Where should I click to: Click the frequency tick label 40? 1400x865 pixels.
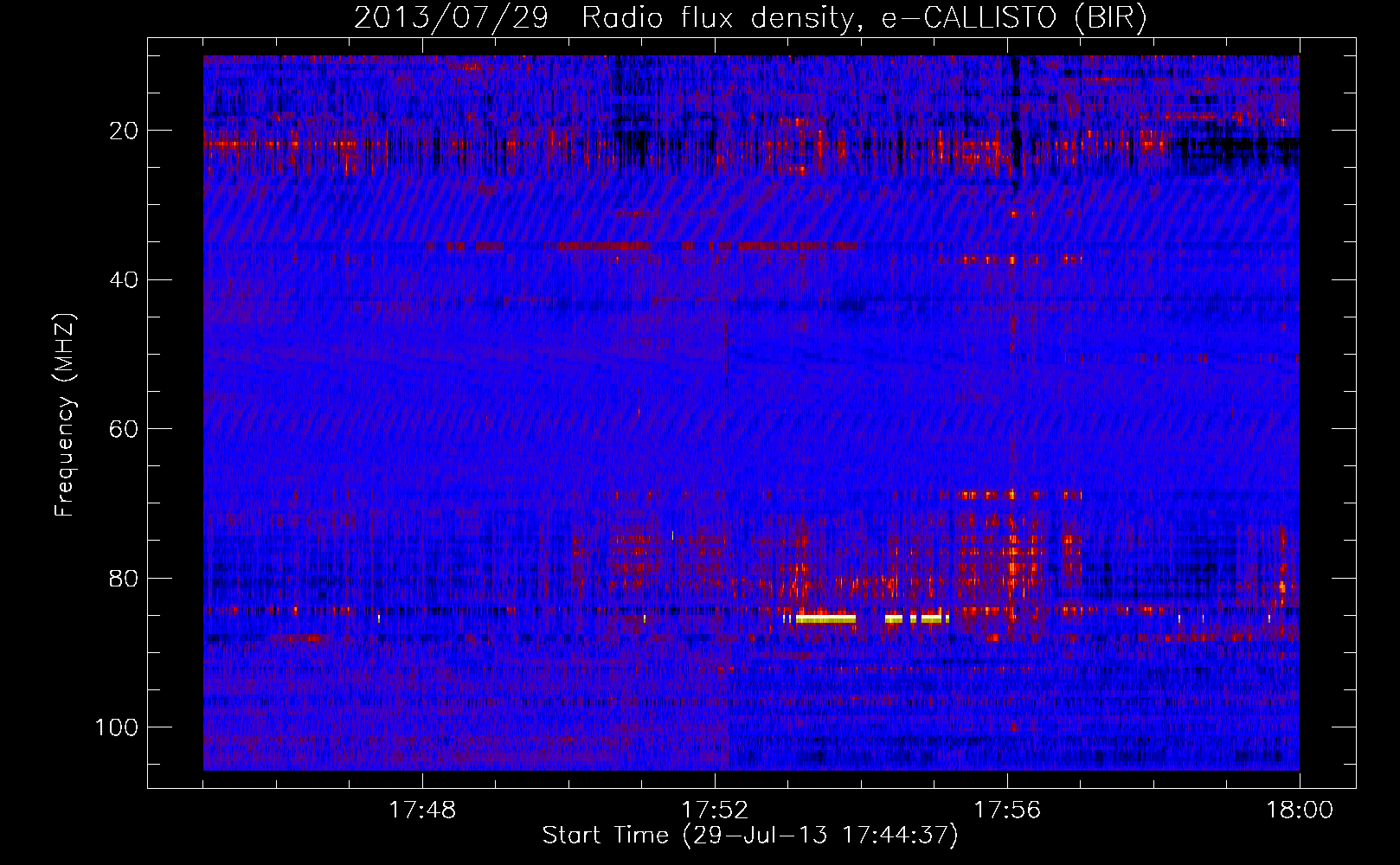[x=125, y=279]
